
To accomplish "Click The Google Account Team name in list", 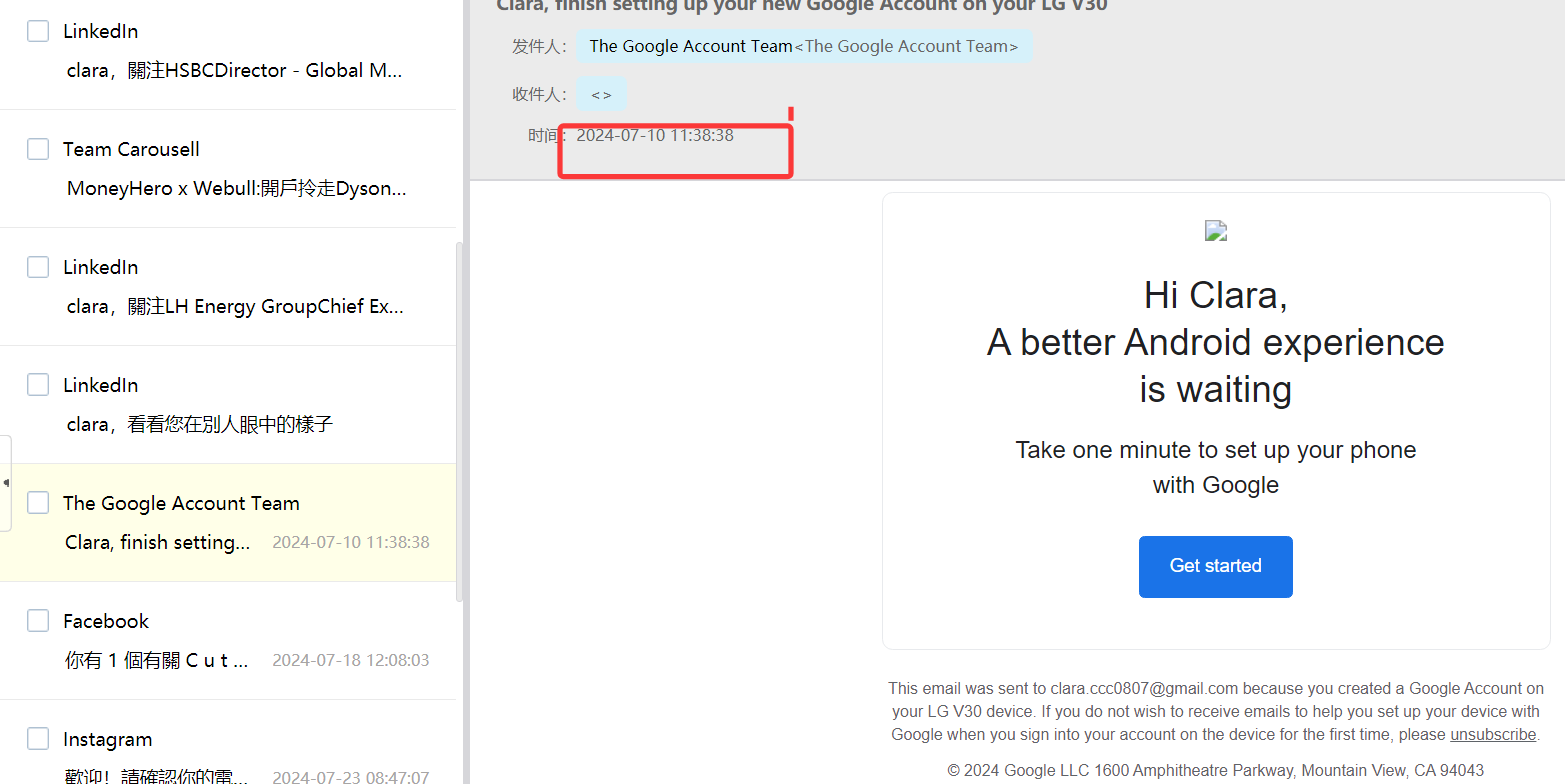I will [181, 503].
